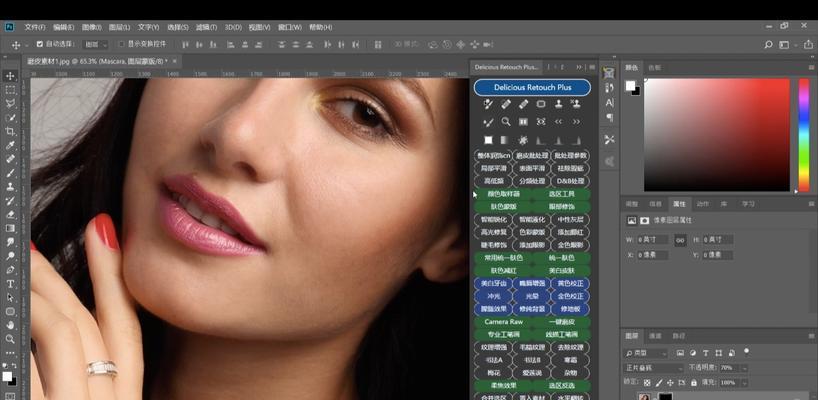Open the 图像(I) menu
This screenshot has height=400, width=818.
pyautogui.click(x=91, y=27)
